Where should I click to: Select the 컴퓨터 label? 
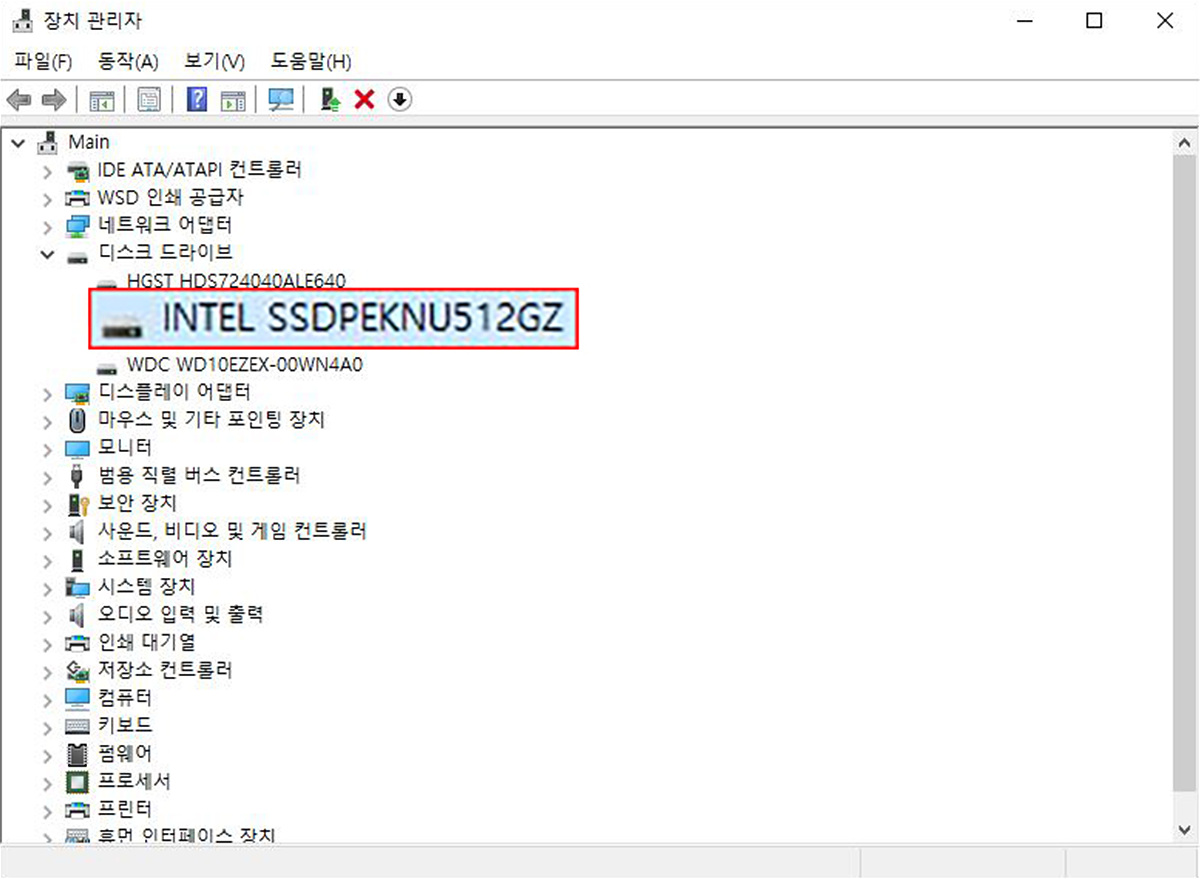pos(125,697)
